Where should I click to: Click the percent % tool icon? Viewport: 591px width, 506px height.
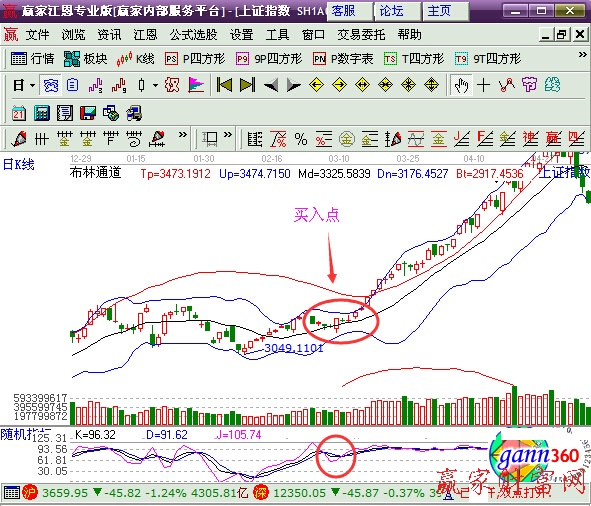(x=300, y=139)
